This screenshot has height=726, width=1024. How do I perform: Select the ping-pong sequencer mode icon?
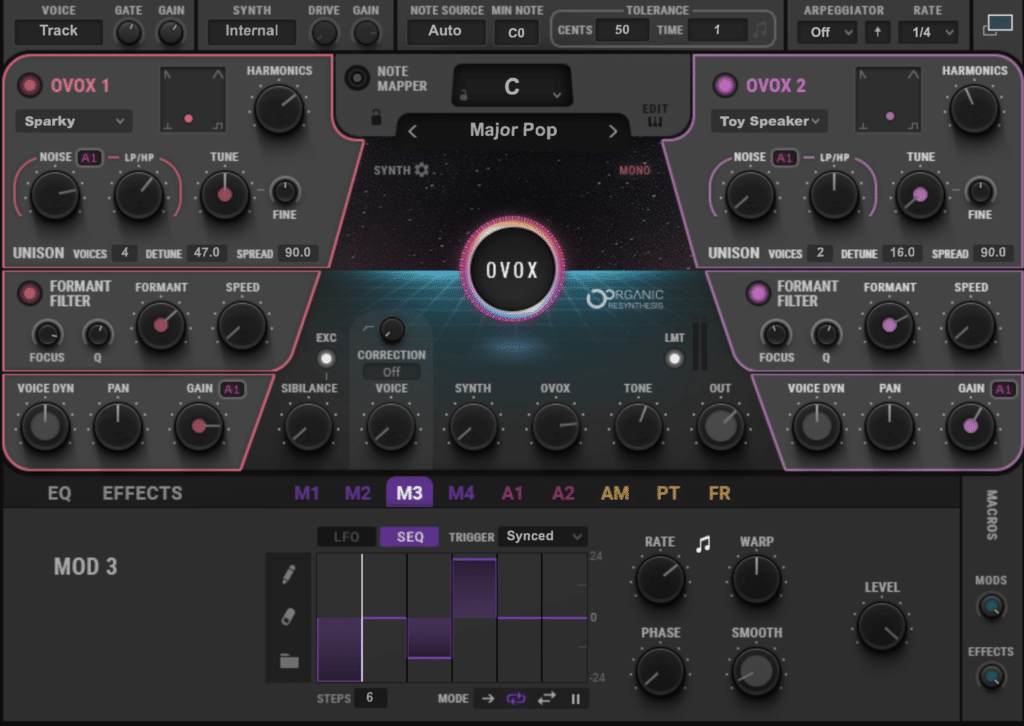(x=546, y=699)
